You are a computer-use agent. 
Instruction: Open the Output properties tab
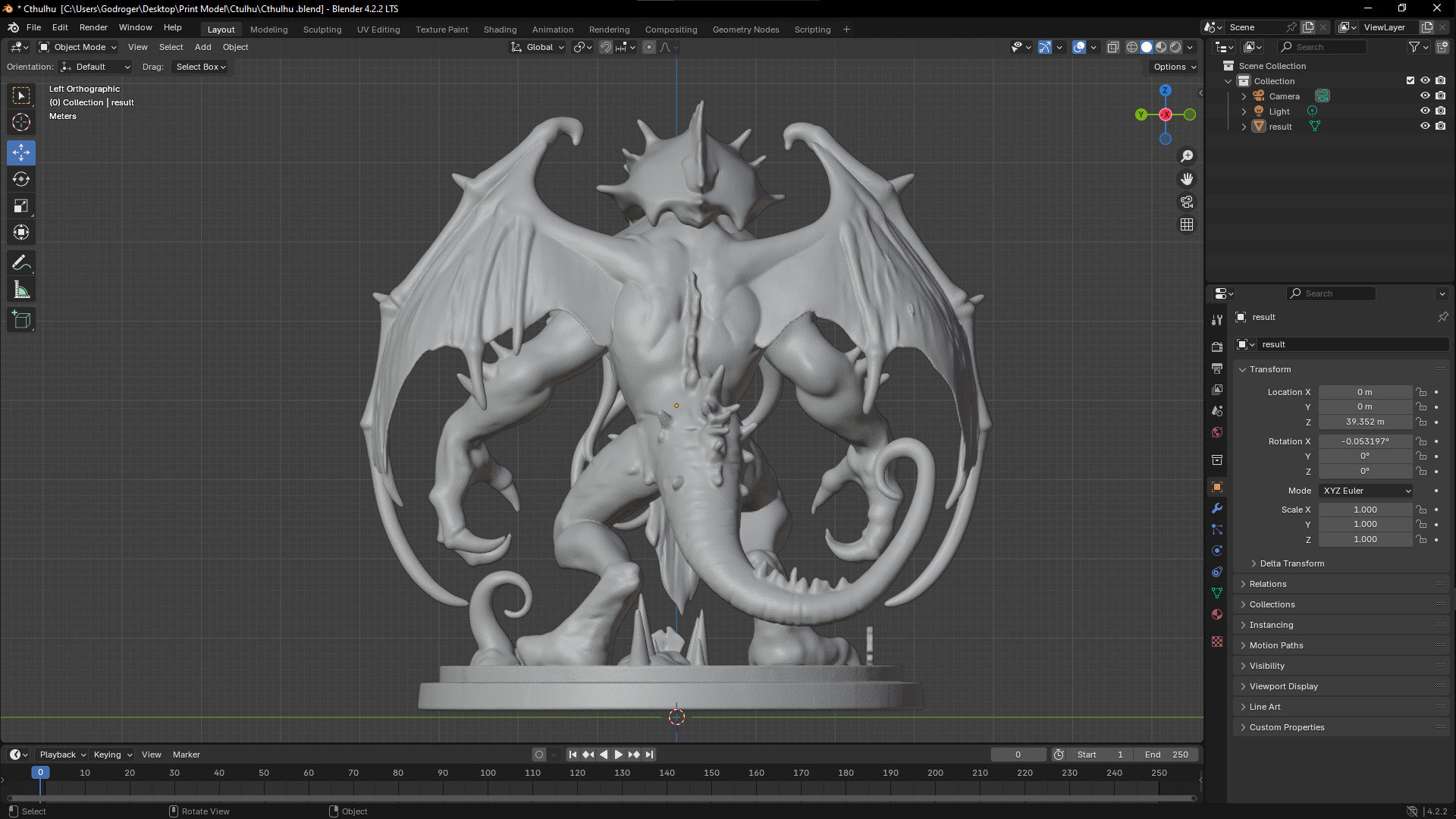click(x=1217, y=368)
